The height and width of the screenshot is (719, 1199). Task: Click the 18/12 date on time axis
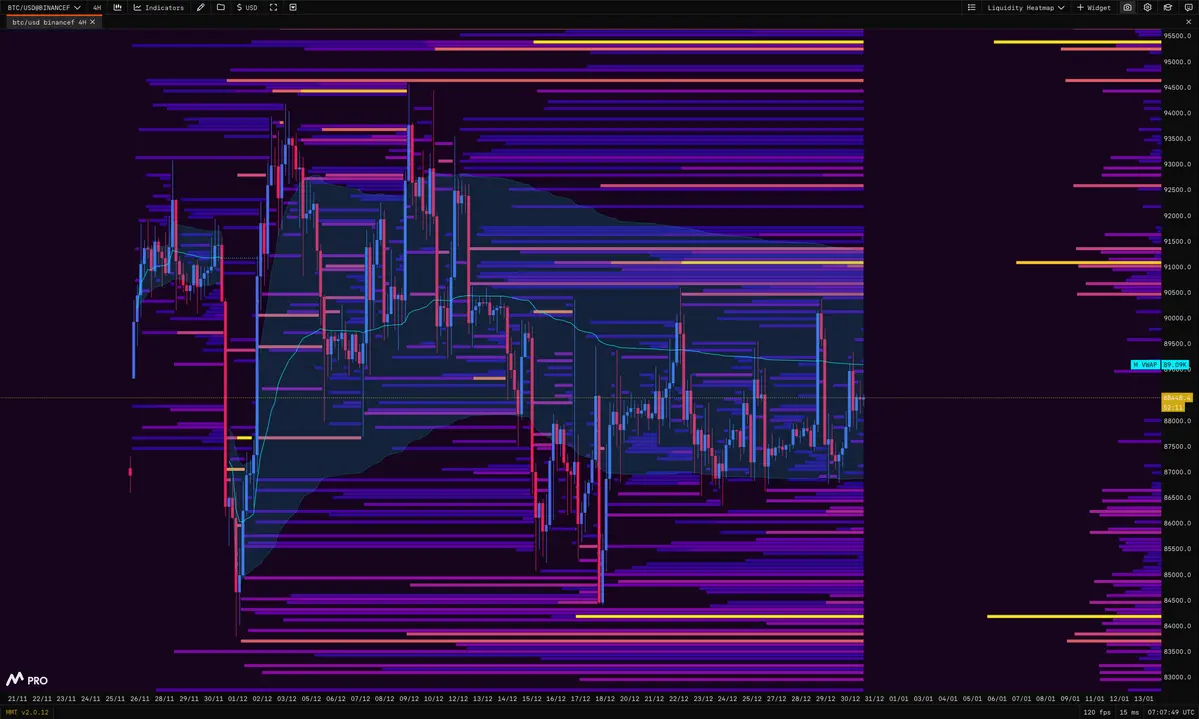pyautogui.click(x=605, y=698)
